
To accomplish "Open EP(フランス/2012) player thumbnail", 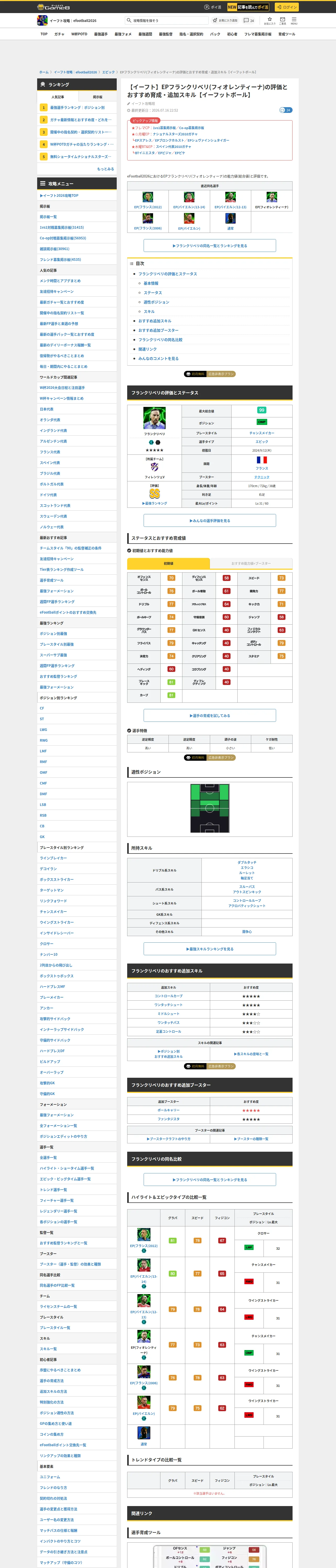I will point(148,197).
